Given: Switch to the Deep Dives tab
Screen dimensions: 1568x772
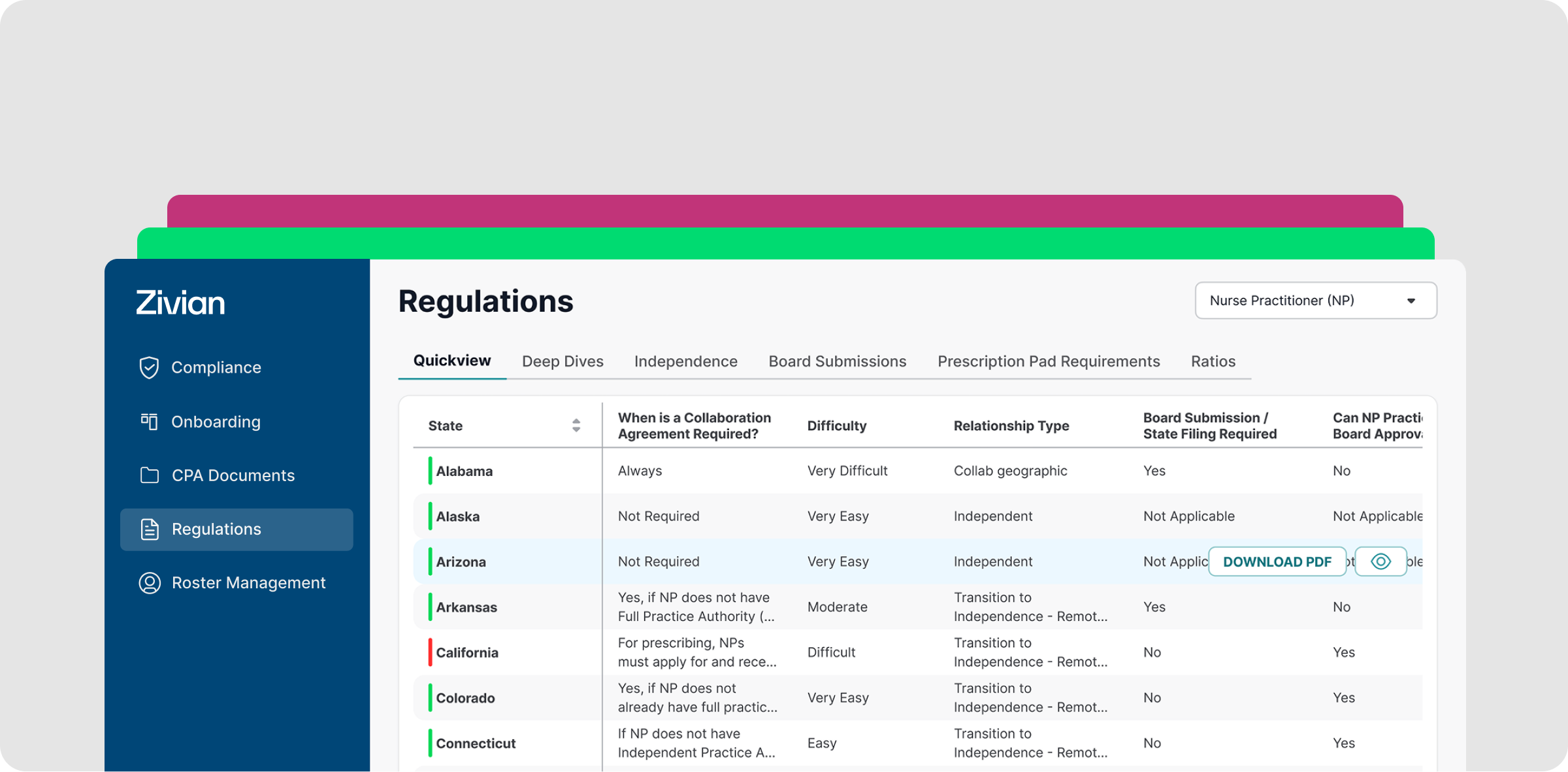Looking at the screenshot, I should pyautogui.click(x=562, y=361).
